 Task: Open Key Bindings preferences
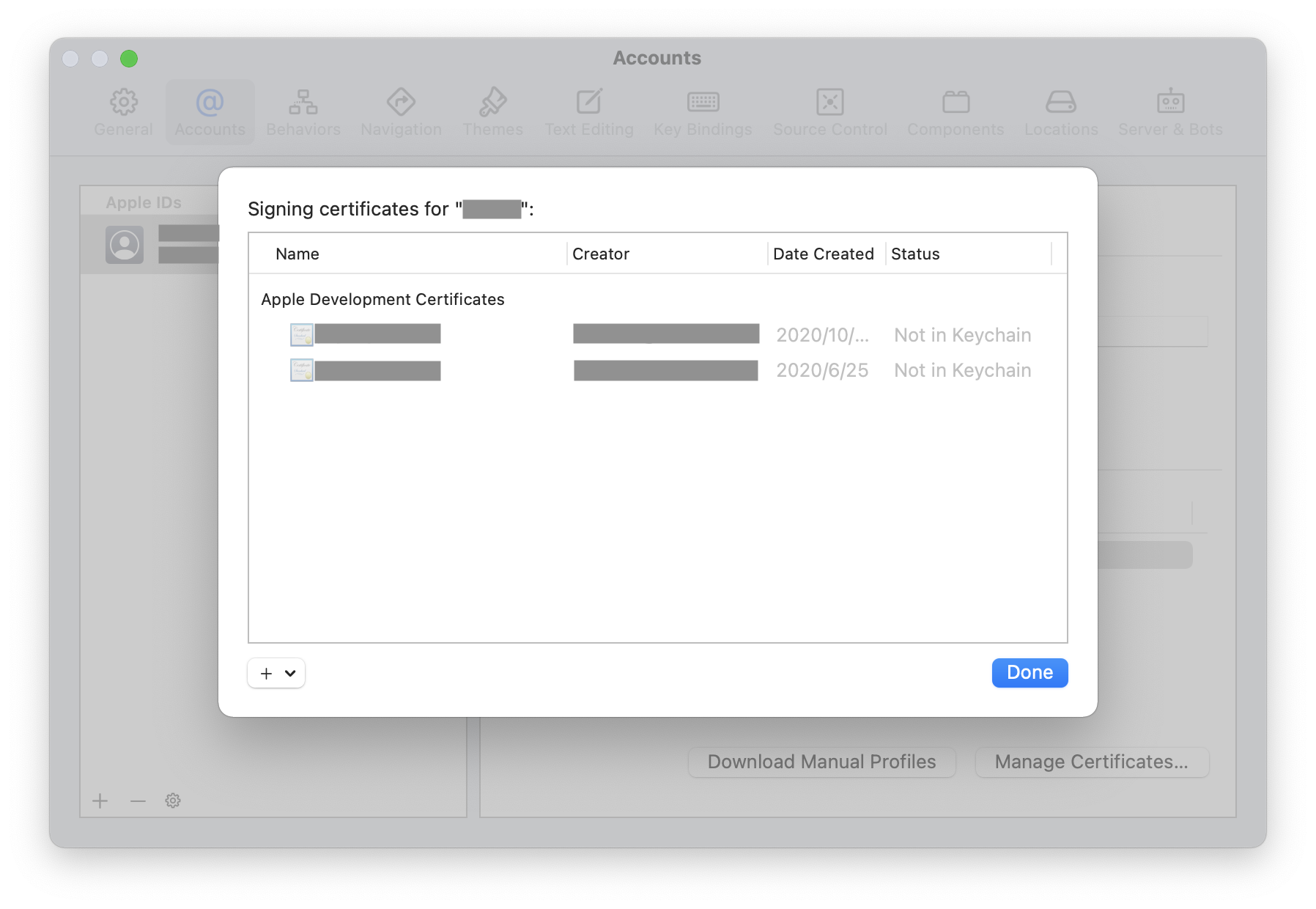[703, 112]
